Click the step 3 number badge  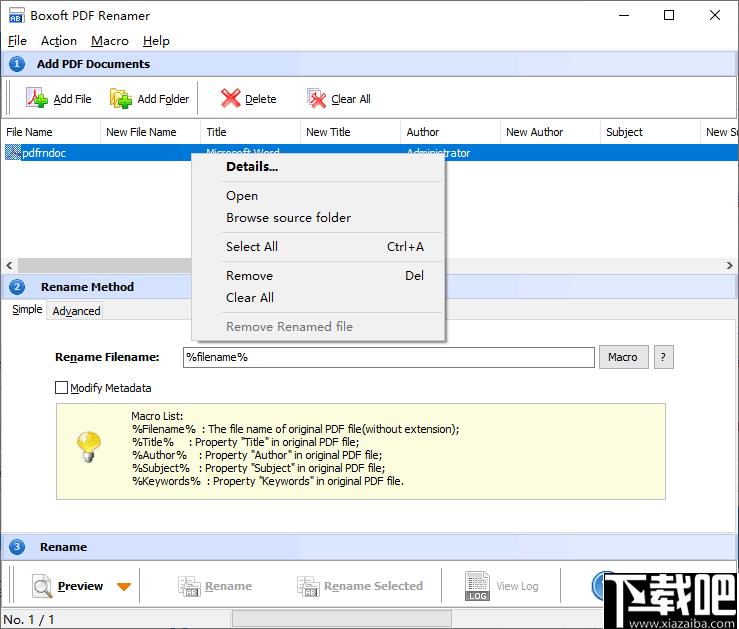[x=17, y=547]
